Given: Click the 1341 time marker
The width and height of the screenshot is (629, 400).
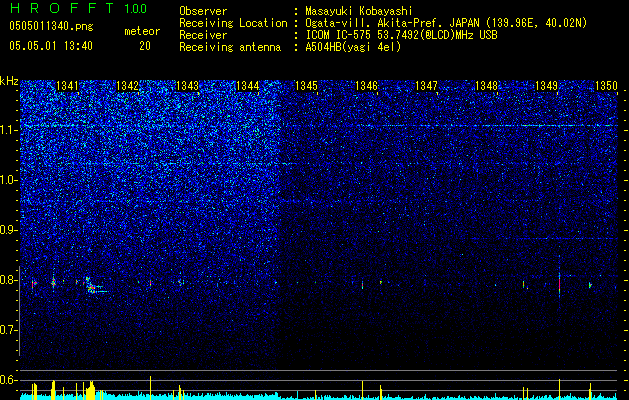Looking at the screenshot, I should (x=67, y=86).
